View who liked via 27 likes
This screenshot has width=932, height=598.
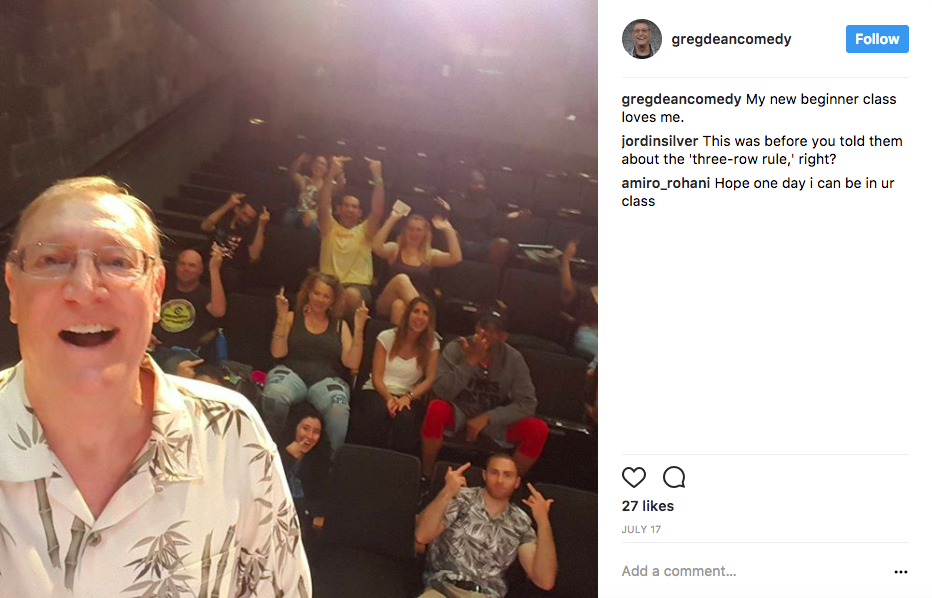click(648, 506)
